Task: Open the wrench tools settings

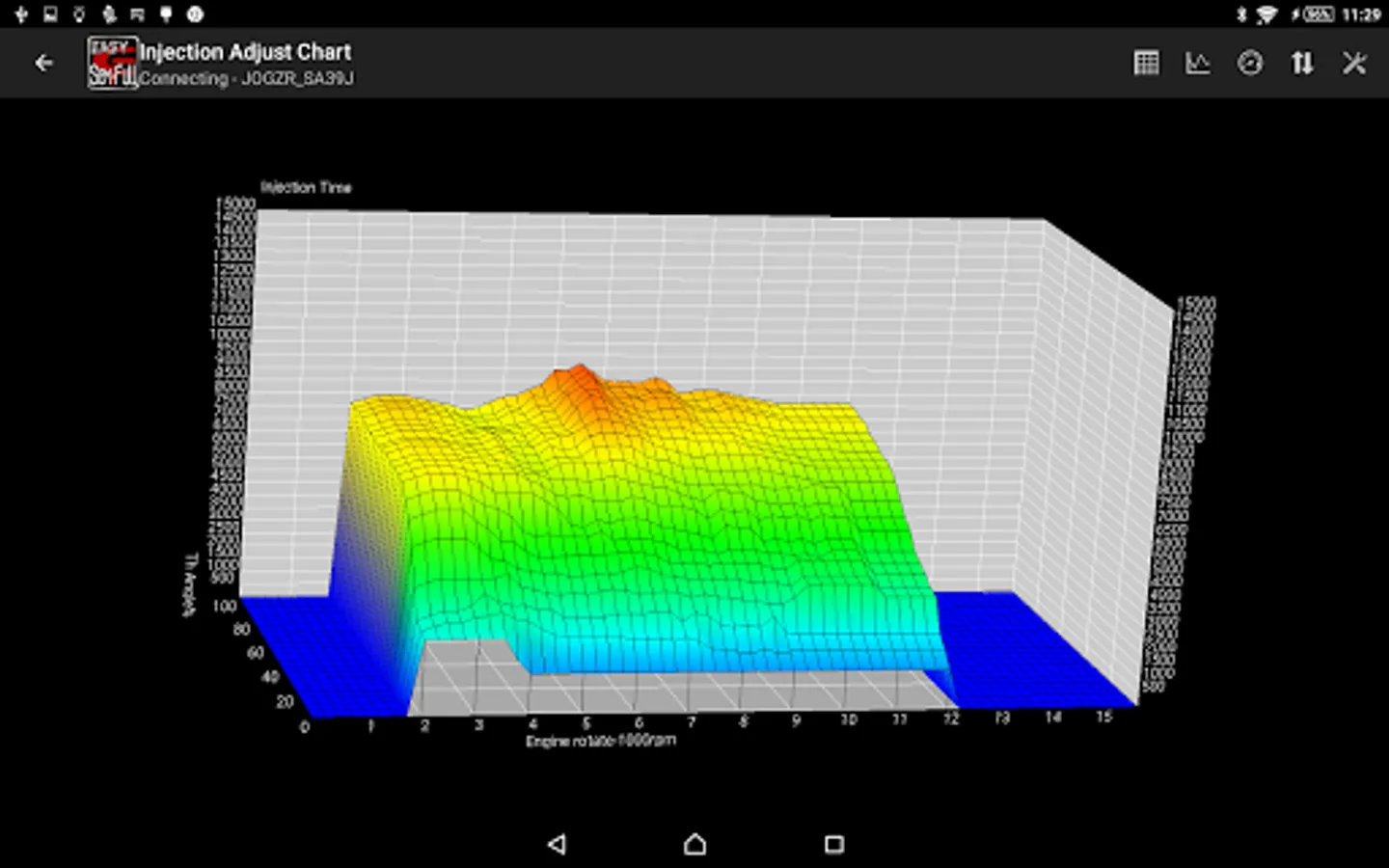Action: [x=1354, y=63]
